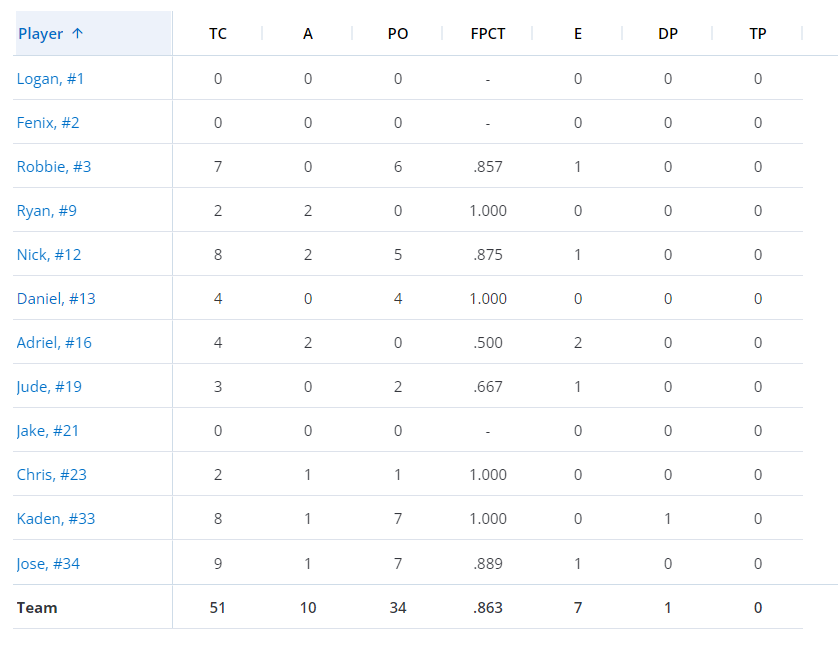Sort by the E errors column
Image resolution: width=838 pixels, height=648 pixels.
point(578,34)
